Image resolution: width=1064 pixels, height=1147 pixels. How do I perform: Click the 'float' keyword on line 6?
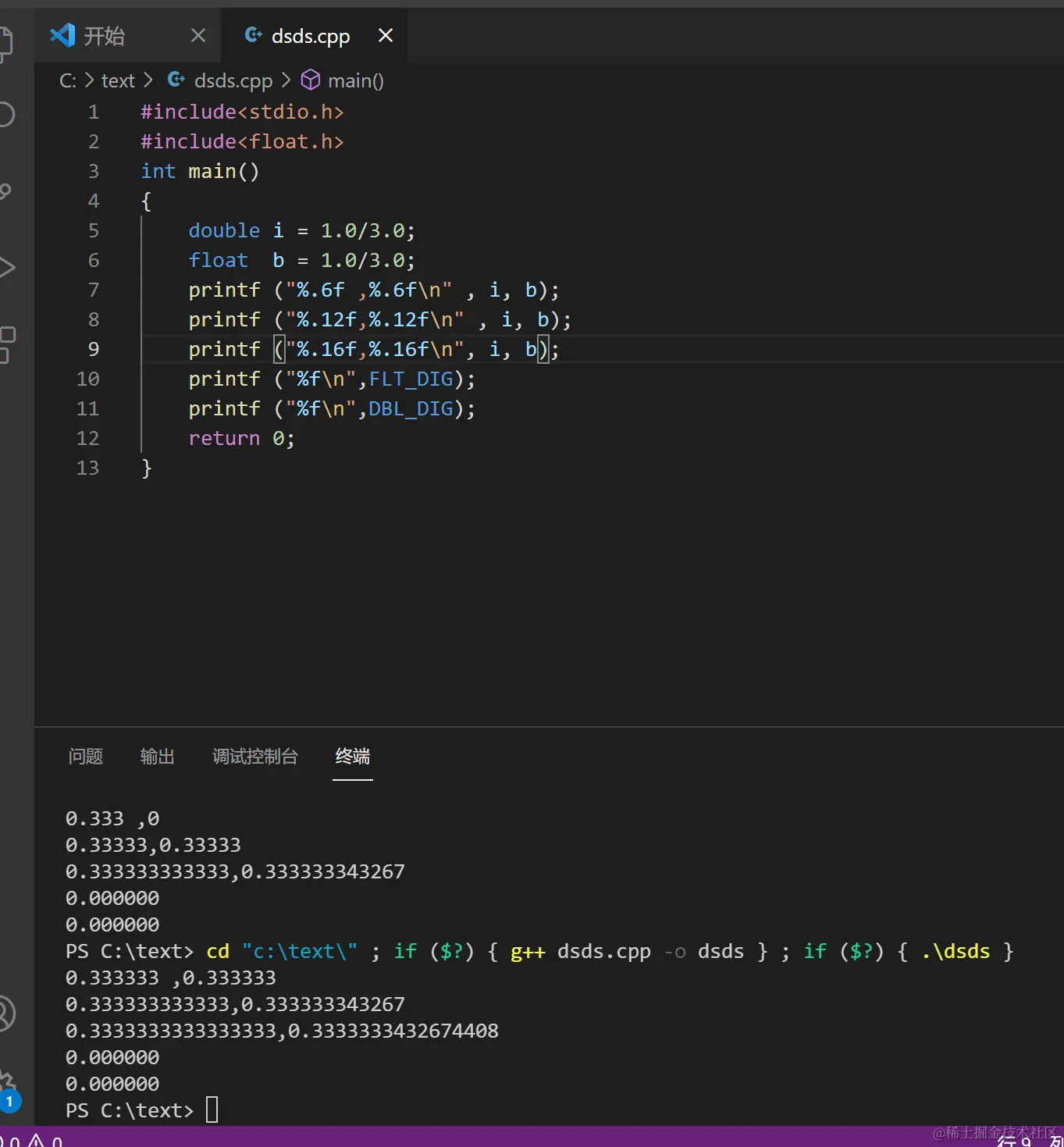point(218,260)
